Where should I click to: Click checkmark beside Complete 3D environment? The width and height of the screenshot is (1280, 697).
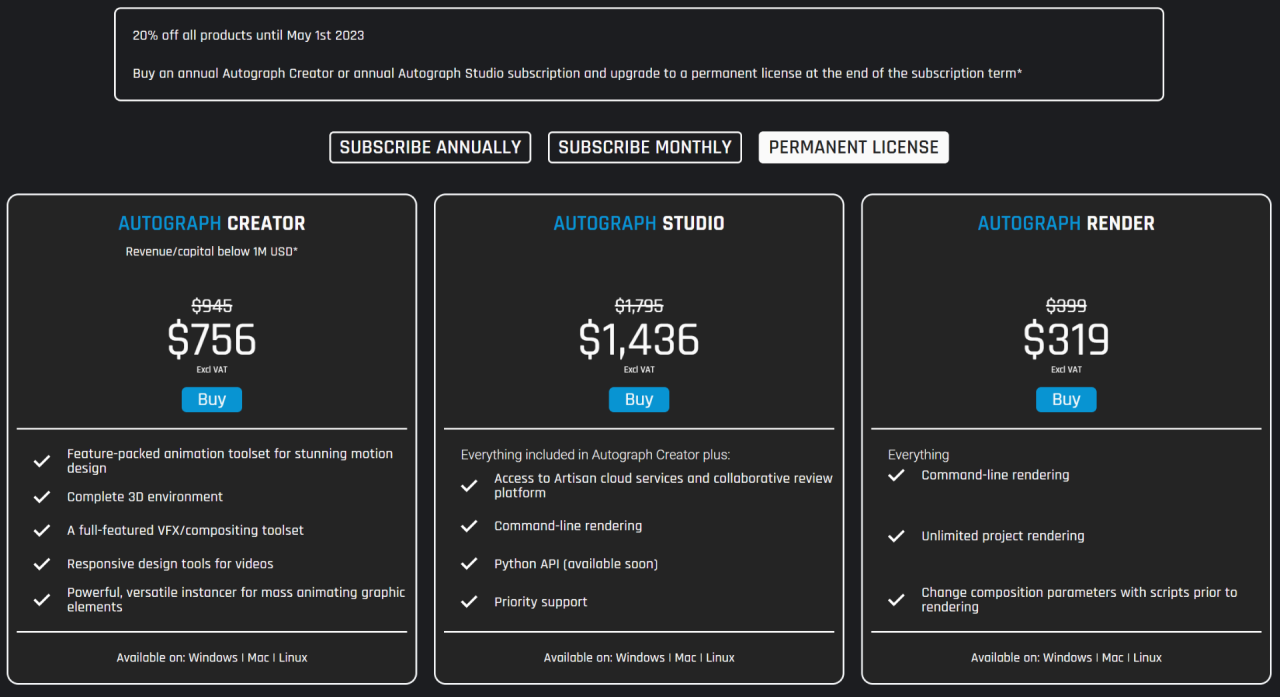click(x=42, y=497)
